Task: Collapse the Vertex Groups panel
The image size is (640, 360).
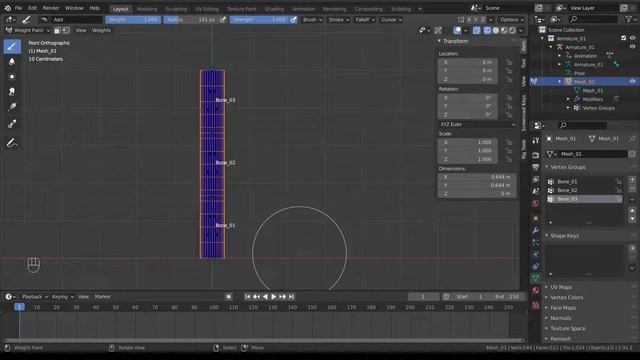Action: (x=568, y=167)
